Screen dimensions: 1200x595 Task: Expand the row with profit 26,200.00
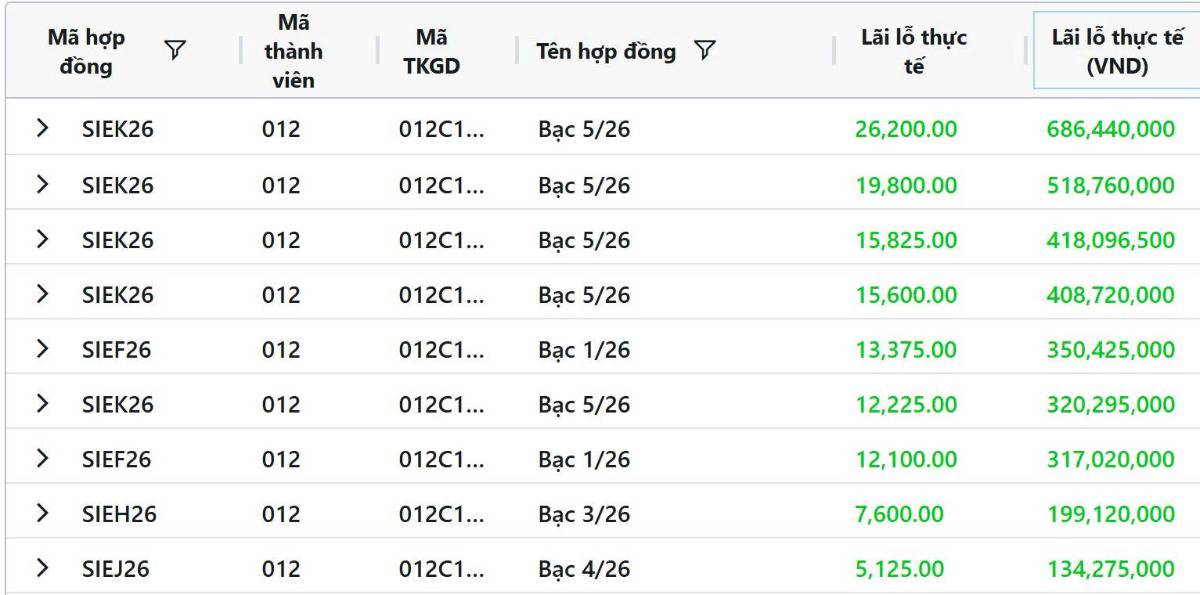42,128
